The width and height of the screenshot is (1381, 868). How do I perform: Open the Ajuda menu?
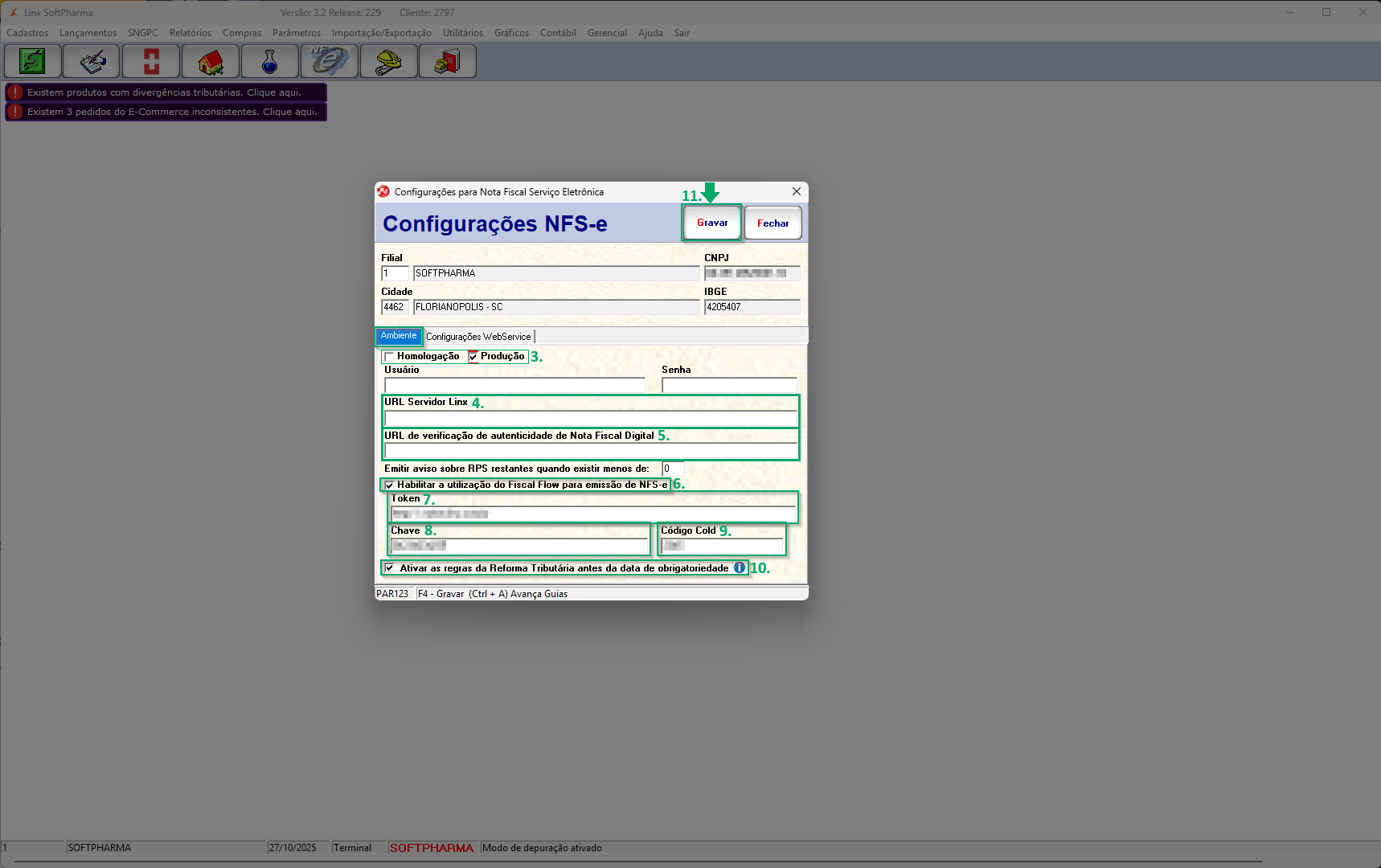coord(650,33)
